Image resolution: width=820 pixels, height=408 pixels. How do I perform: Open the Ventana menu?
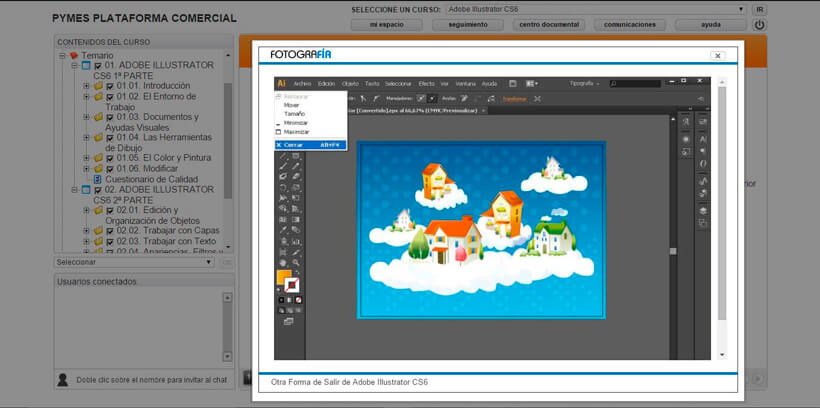465,84
